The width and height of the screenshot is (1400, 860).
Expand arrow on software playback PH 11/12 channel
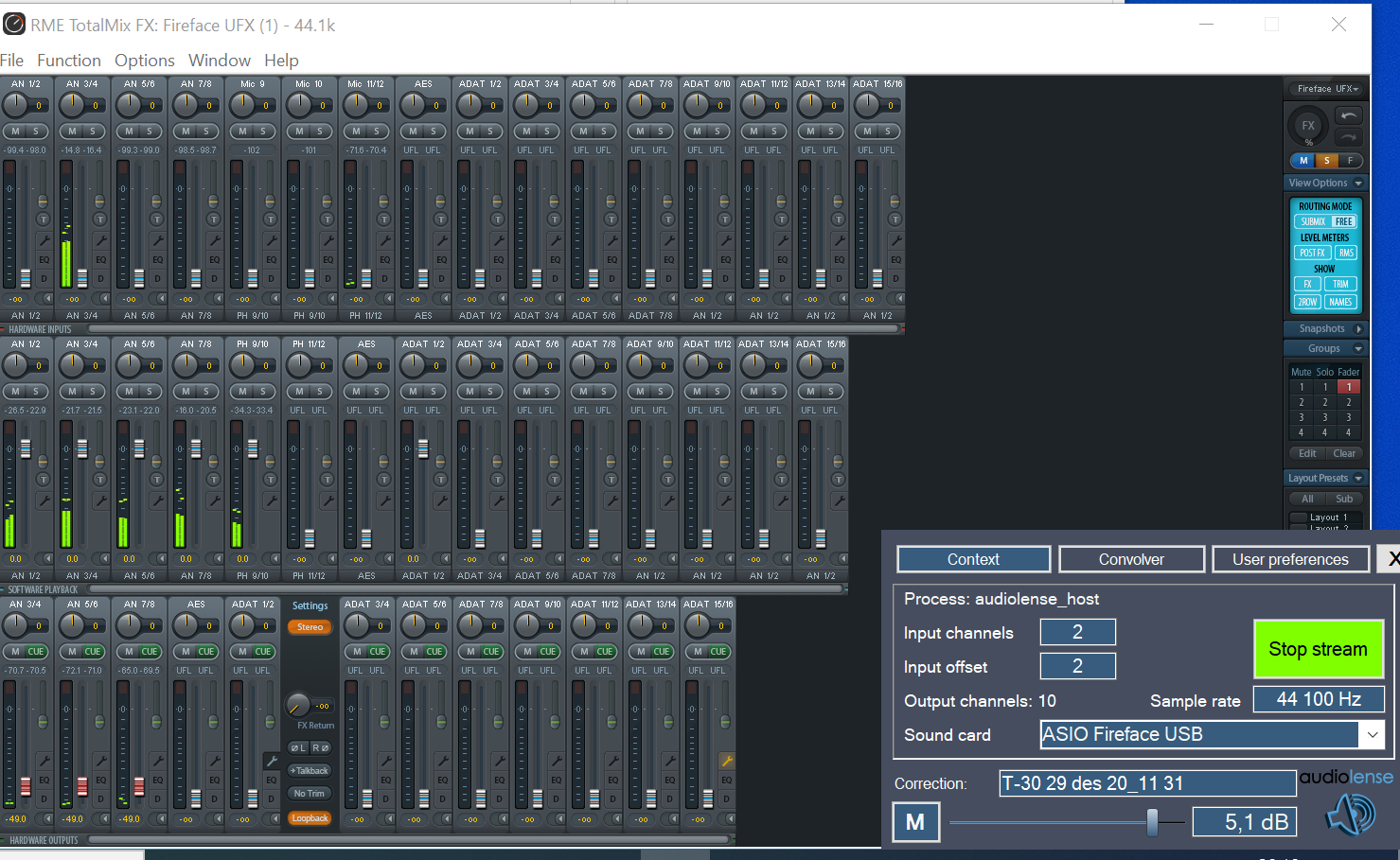[330, 559]
